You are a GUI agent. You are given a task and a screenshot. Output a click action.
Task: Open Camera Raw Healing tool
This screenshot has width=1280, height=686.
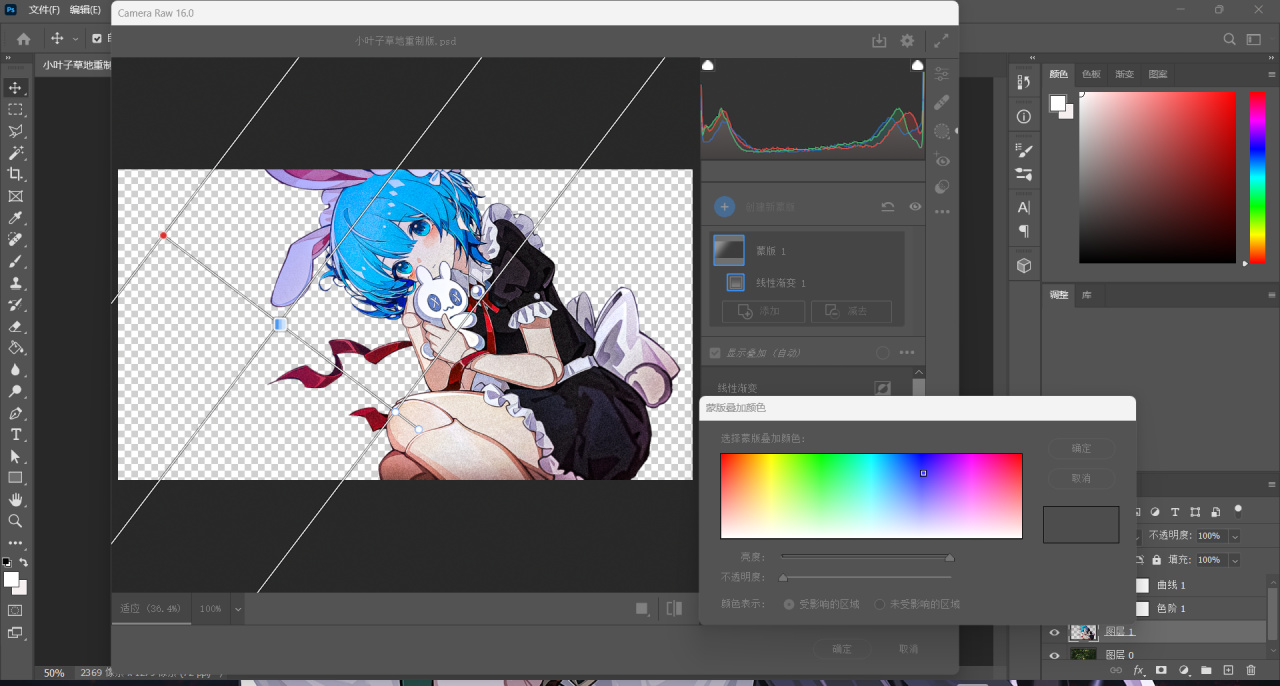pyautogui.click(x=941, y=102)
